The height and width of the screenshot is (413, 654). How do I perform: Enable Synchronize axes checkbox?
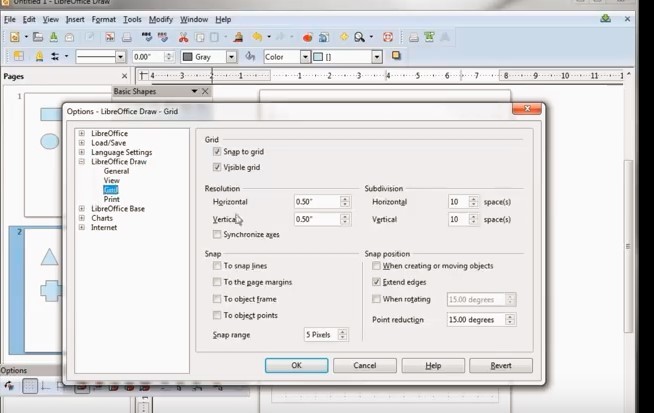coord(217,235)
